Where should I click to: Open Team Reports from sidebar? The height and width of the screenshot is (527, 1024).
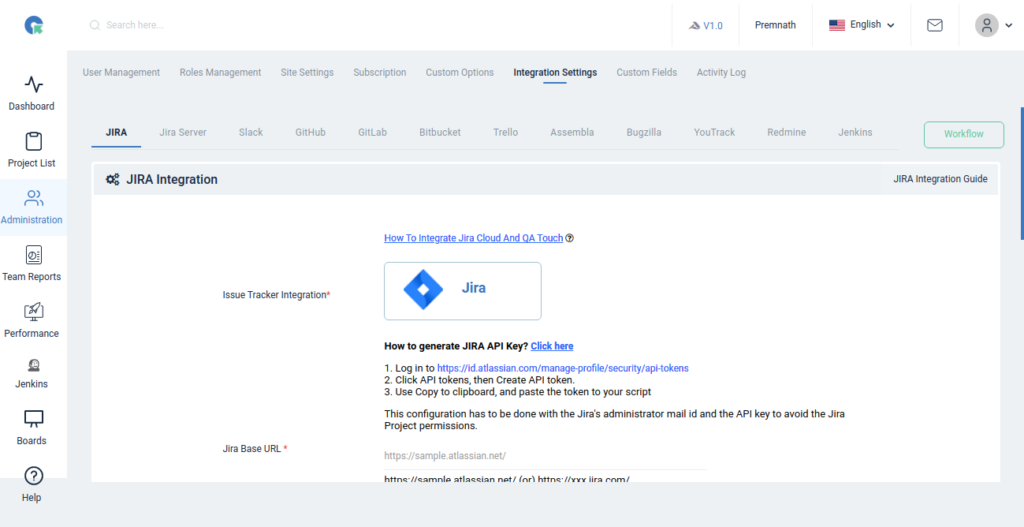[33, 255]
